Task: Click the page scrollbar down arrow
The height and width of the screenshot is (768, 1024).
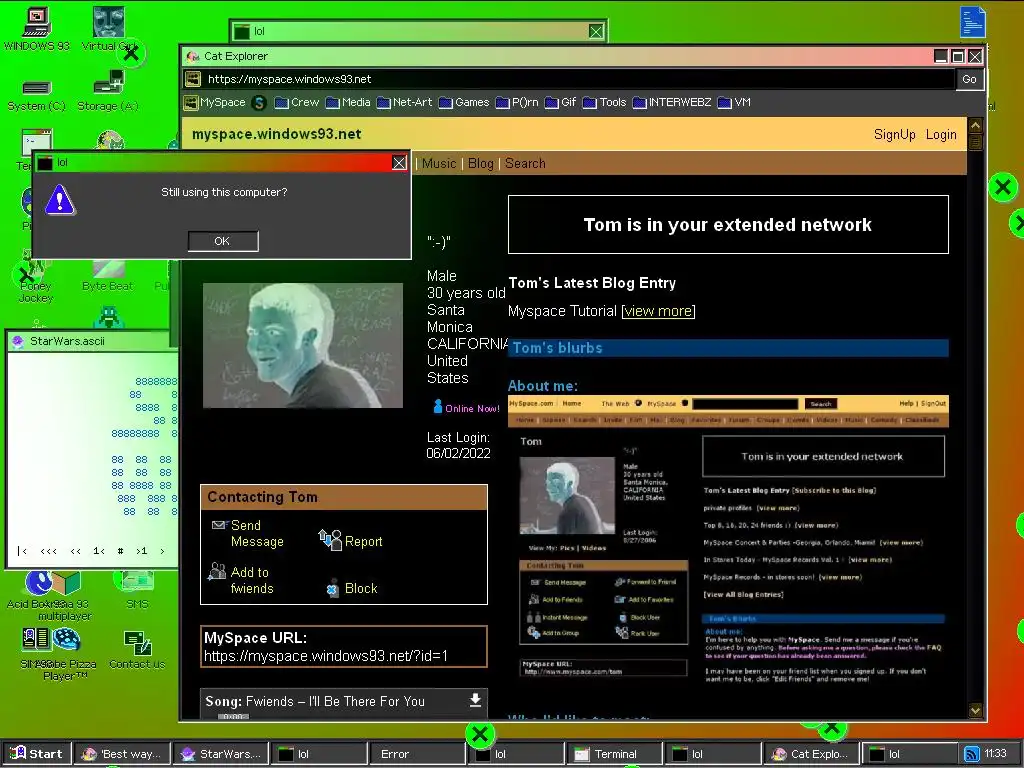Action: [x=976, y=710]
